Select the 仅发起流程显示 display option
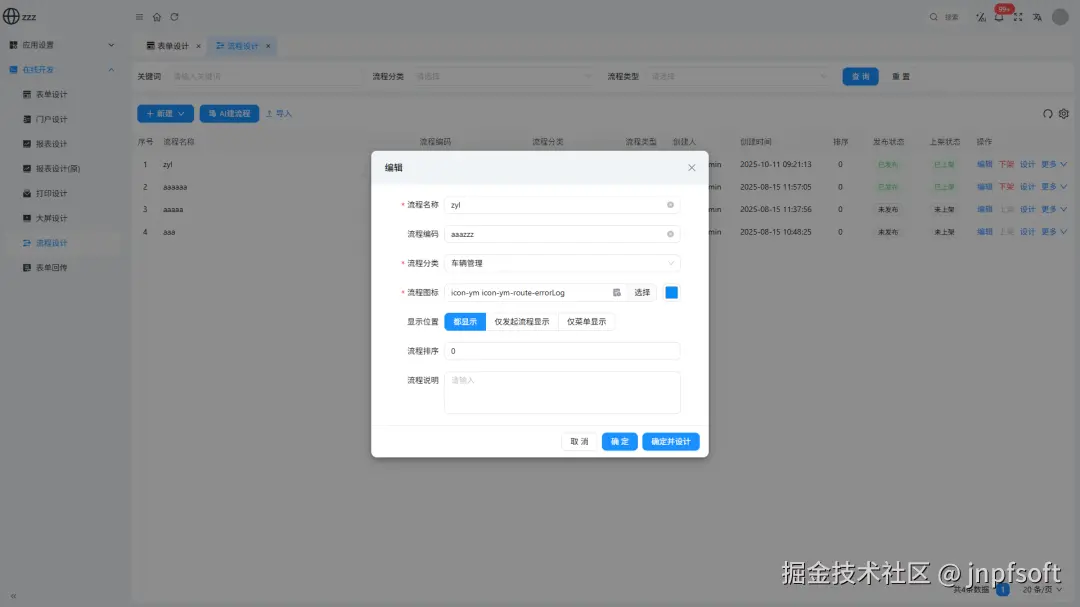Screen dimensions: 1080x607 [522, 322]
